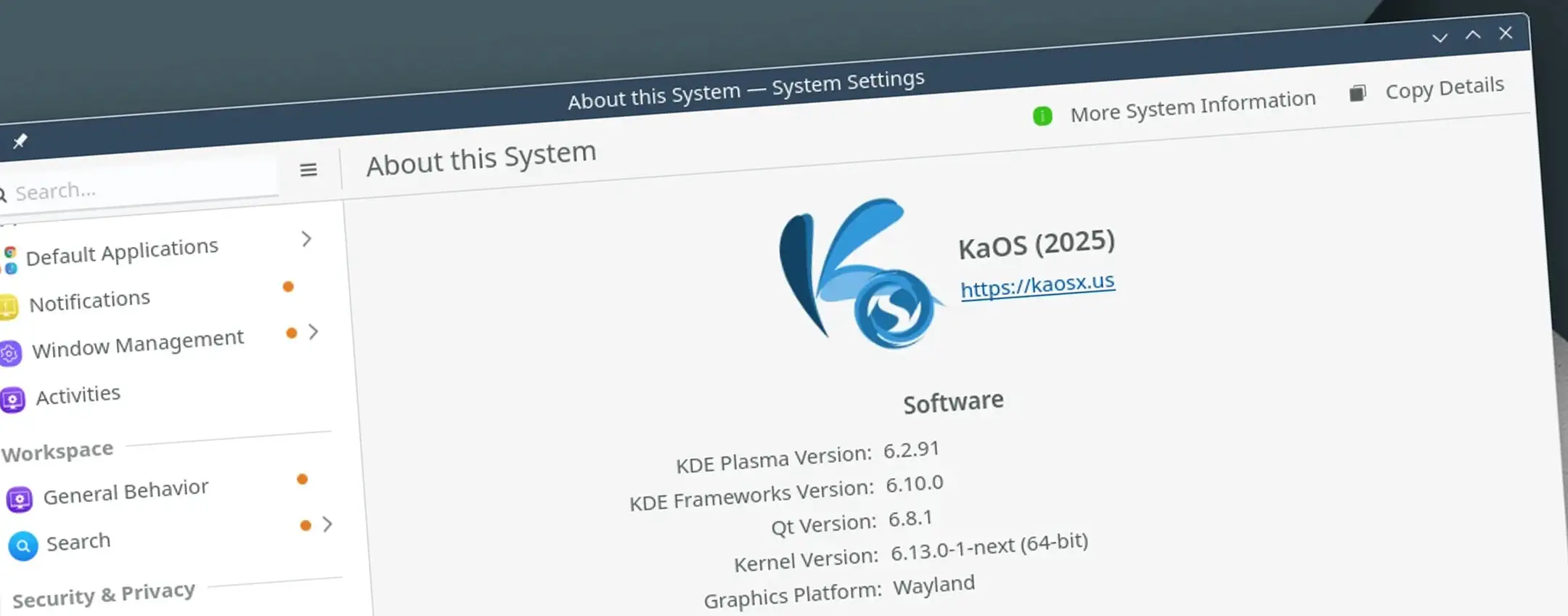Click the Security & Privacy section header
1568x616 pixels.
pyautogui.click(x=104, y=594)
